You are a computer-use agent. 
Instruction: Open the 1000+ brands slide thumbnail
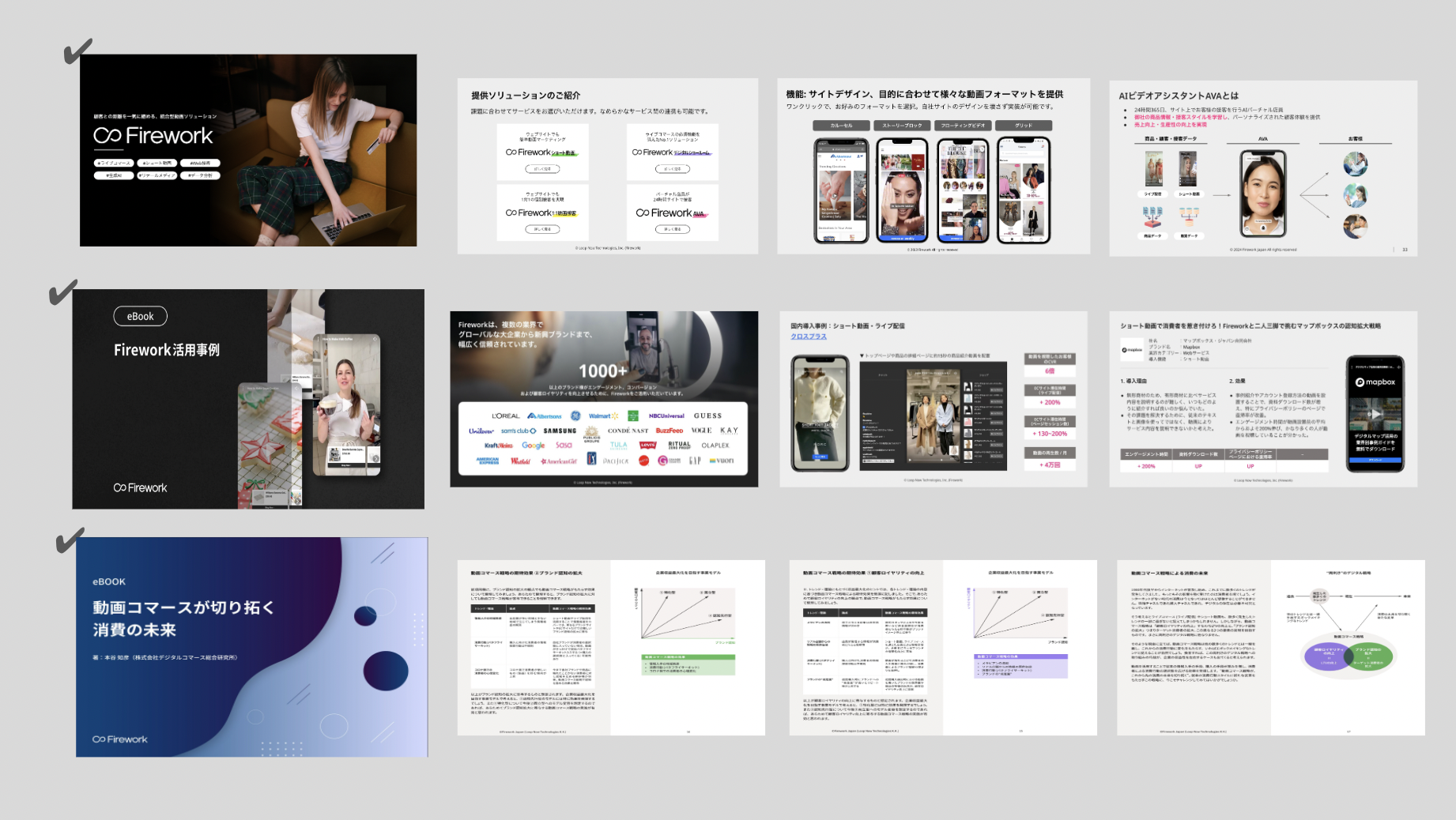tap(604, 399)
